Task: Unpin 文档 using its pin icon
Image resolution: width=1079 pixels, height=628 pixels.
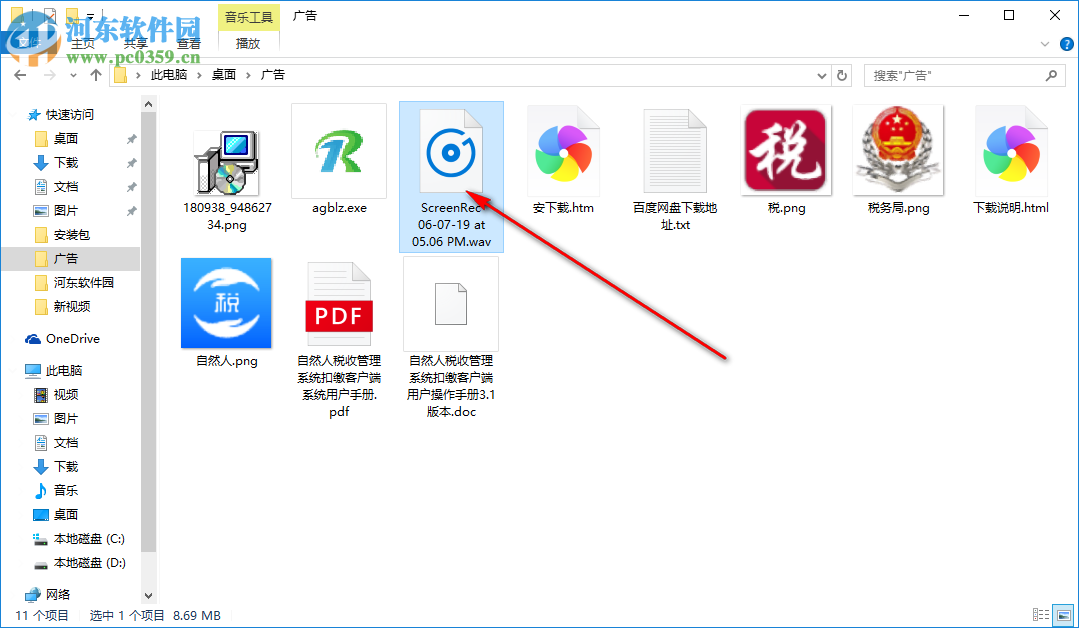Action: click(131, 187)
